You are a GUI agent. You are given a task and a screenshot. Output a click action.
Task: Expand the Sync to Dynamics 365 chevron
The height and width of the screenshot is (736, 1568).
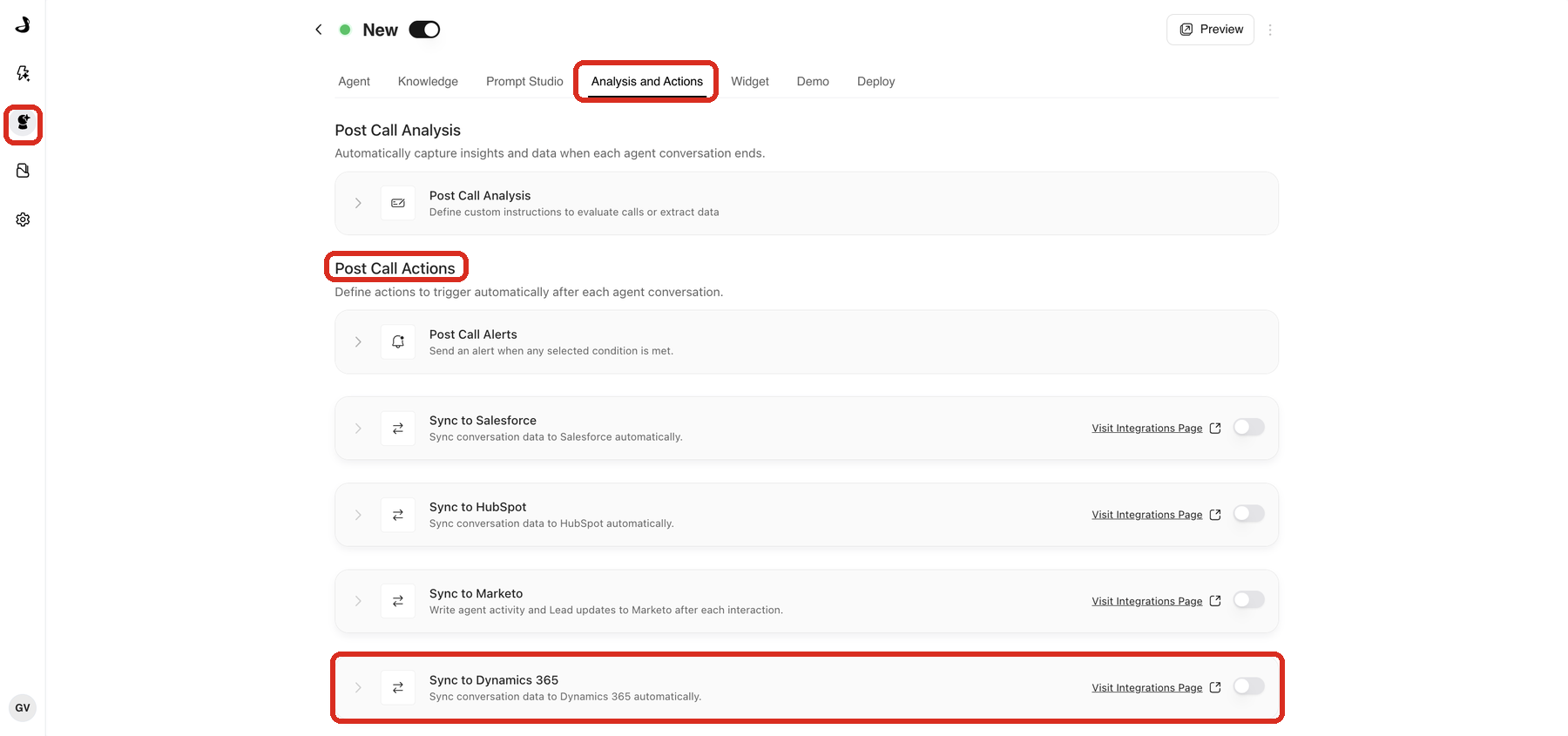(x=358, y=687)
